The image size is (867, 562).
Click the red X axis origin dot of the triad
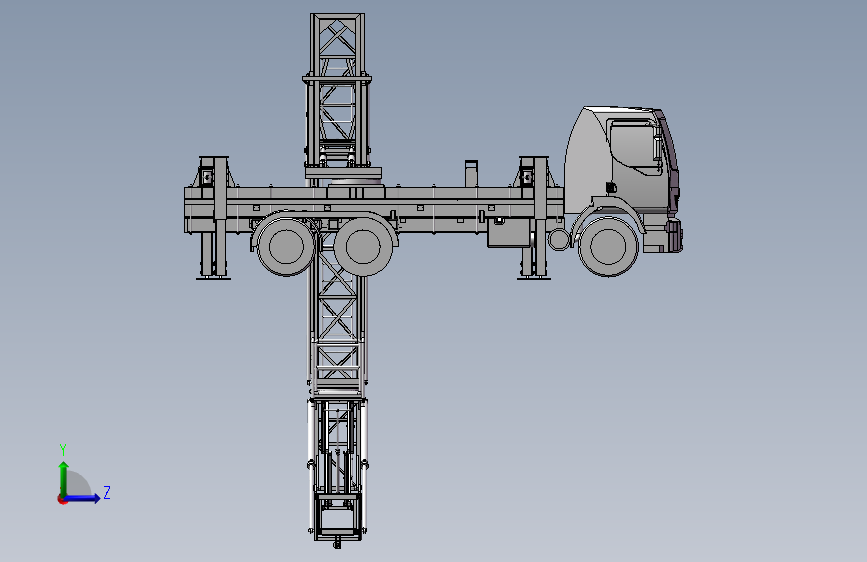coord(62,499)
